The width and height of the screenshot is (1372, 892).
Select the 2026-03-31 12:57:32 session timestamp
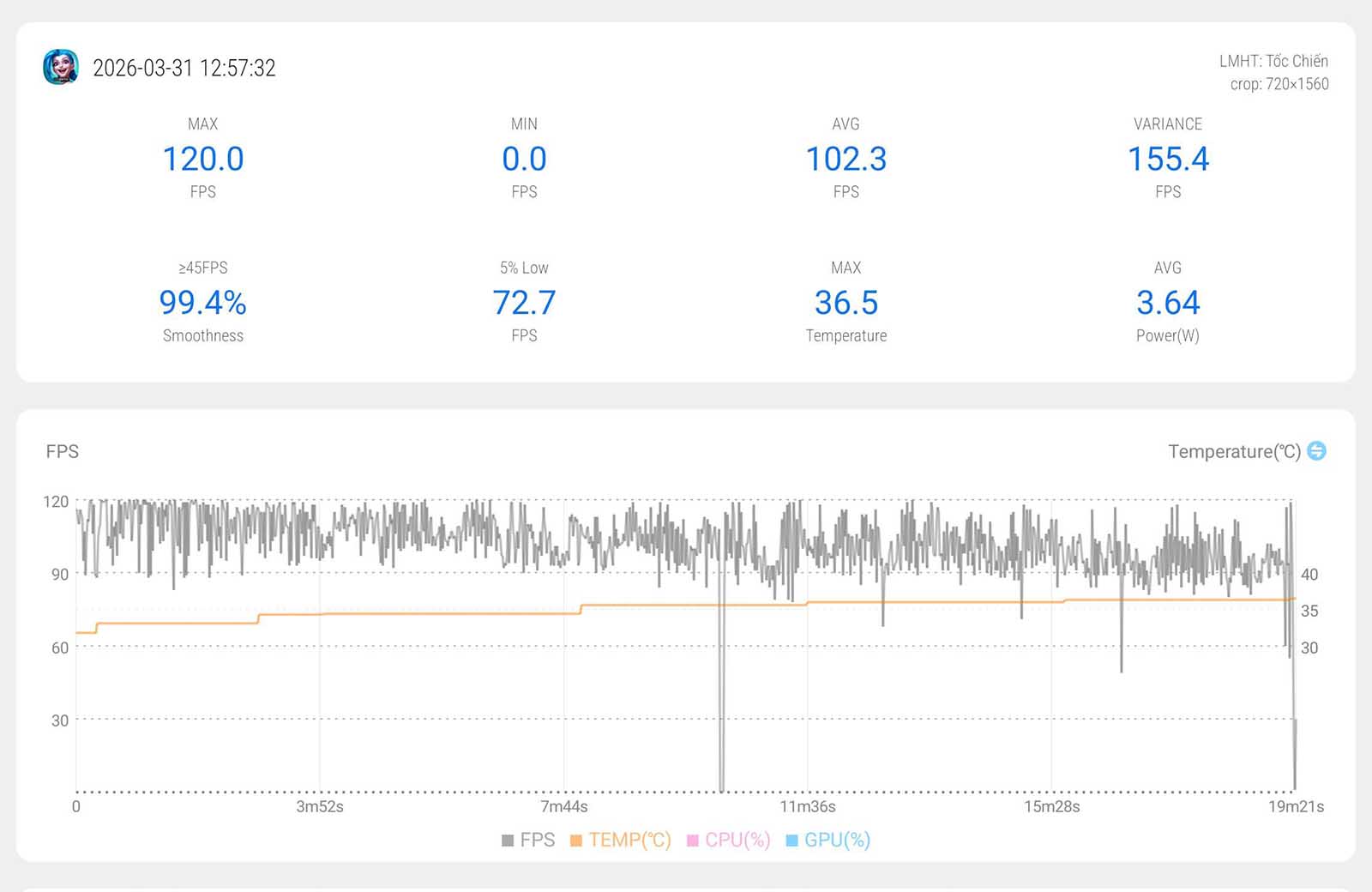[184, 69]
